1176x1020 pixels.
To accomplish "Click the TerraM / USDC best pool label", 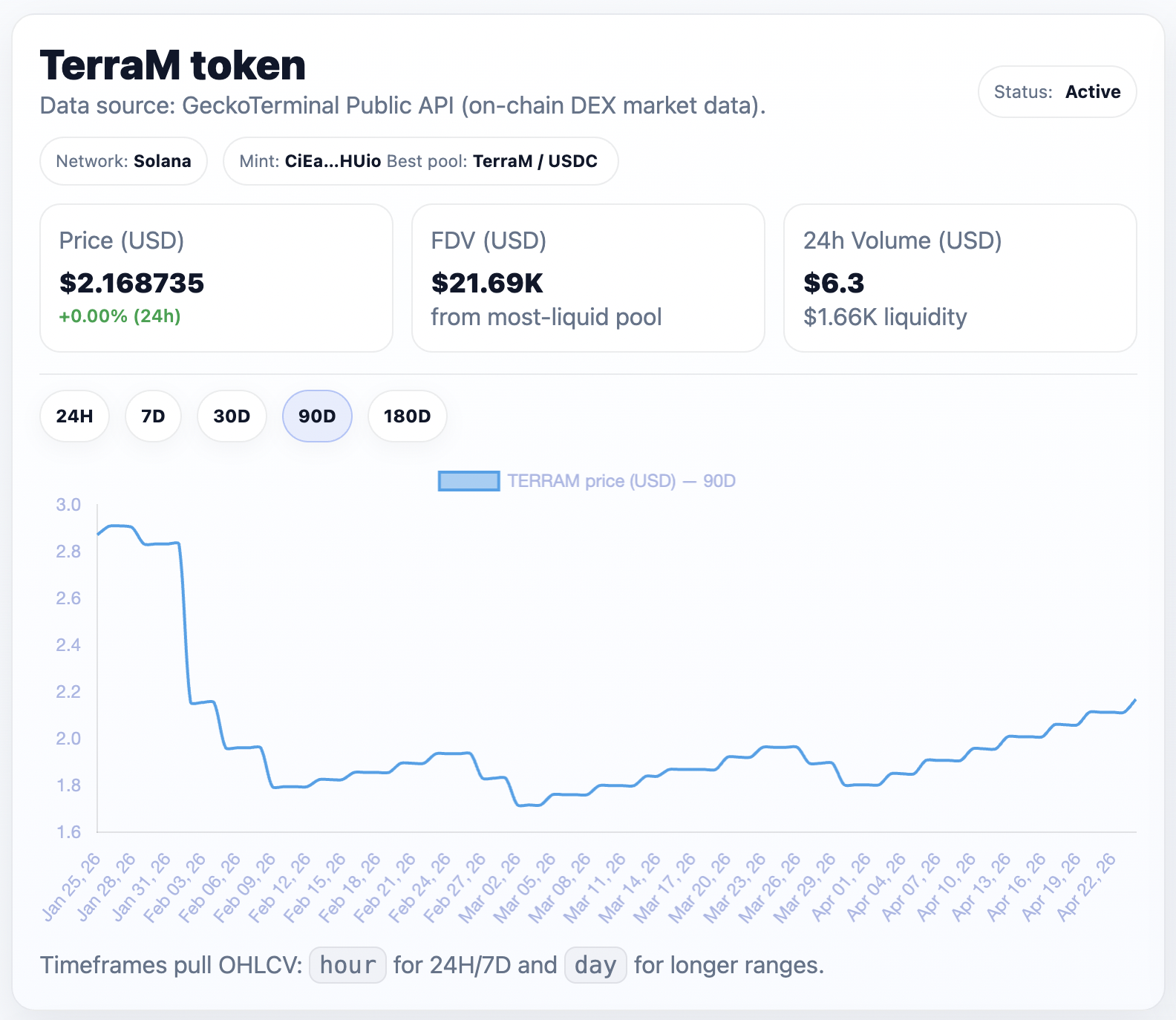I will (x=535, y=161).
